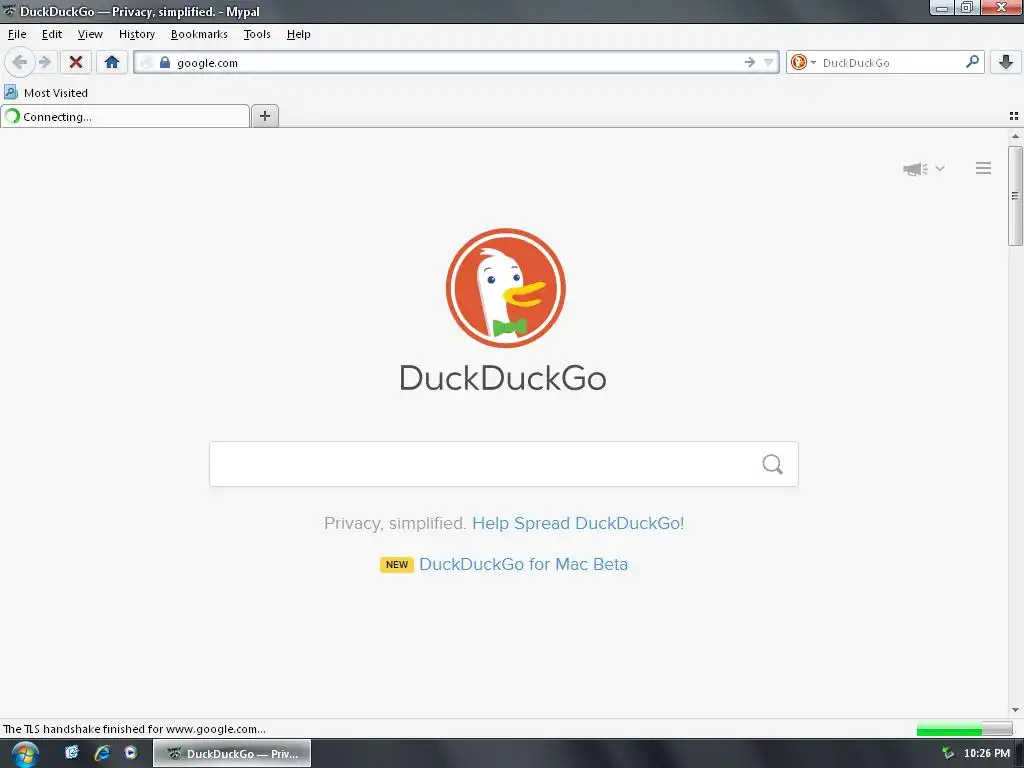Focus the google.com address bar
The height and width of the screenshot is (768, 1024).
click(457, 63)
